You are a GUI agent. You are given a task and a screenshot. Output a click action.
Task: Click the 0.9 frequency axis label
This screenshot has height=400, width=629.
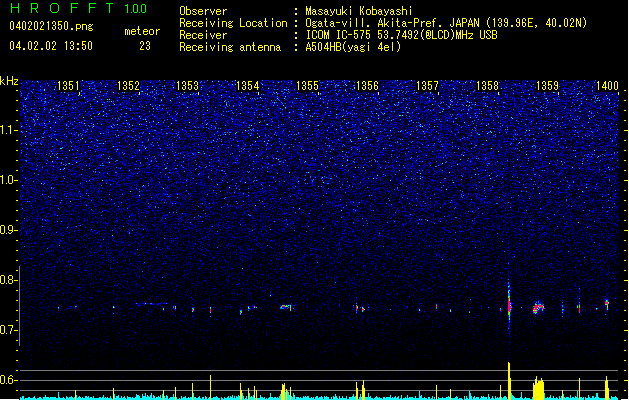point(9,230)
